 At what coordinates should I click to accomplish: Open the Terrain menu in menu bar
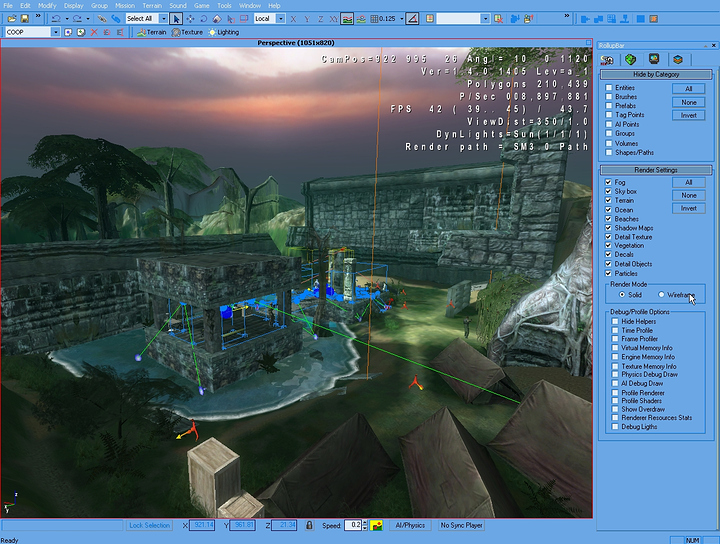click(151, 5)
